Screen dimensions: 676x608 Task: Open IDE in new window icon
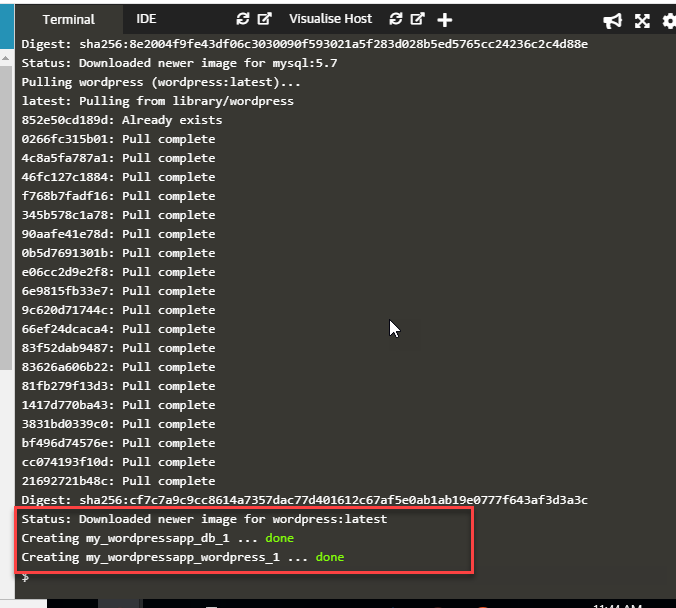(264, 19)
